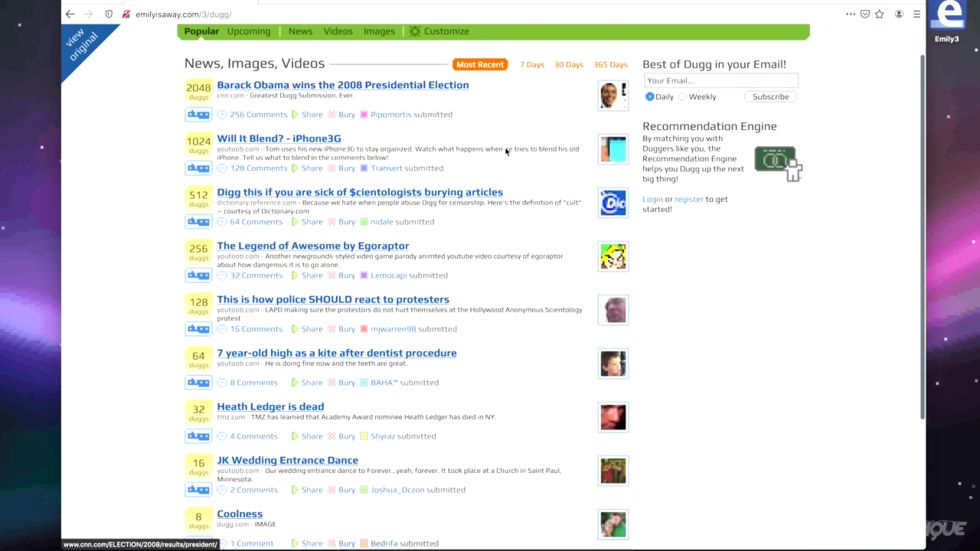
Task: Bookmark page with the star icon
Action: coord(879,14)
